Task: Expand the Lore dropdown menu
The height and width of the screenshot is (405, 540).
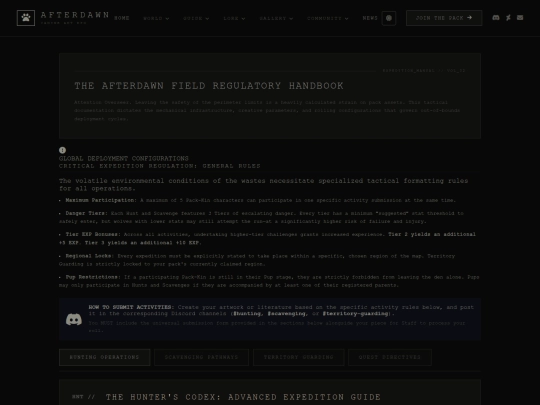Action: [234, 18]
